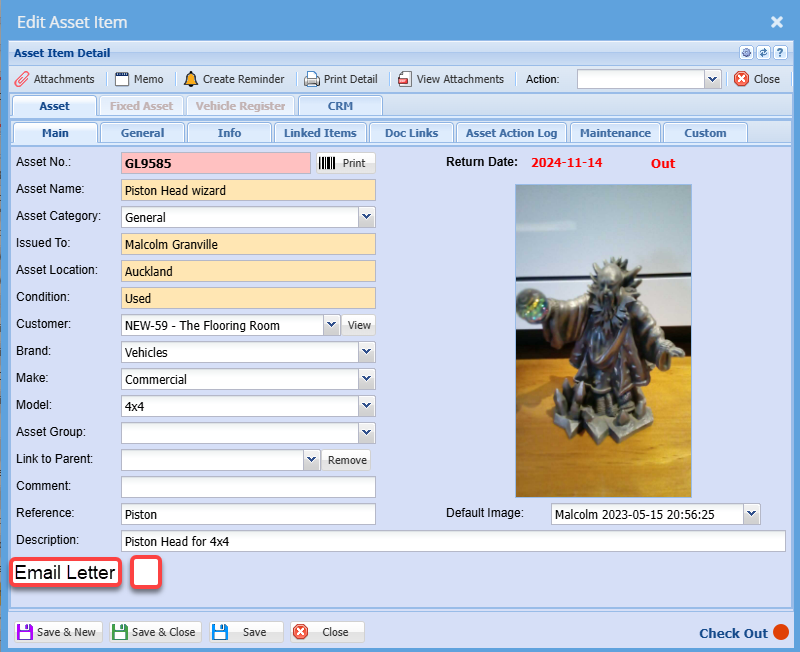Click the red Check Out indicator

click(781, 632)
